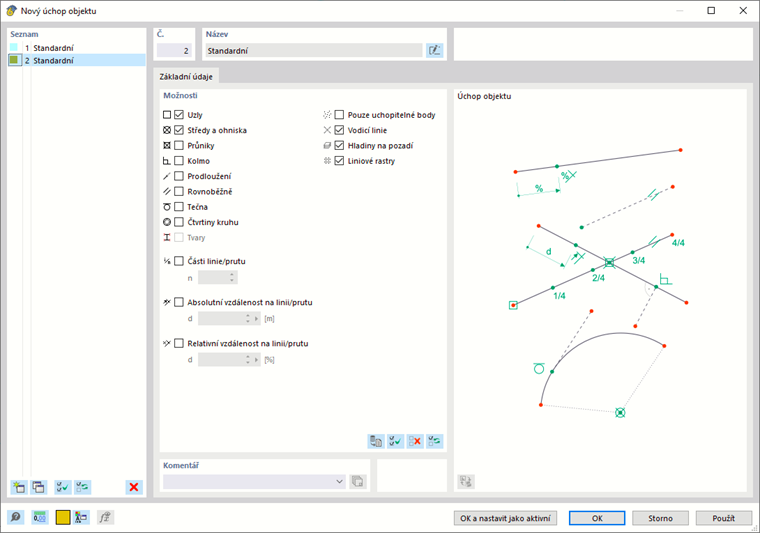Enable the Průniky checkbox
This screenshot has width=760, height=533.
[179, 145]
